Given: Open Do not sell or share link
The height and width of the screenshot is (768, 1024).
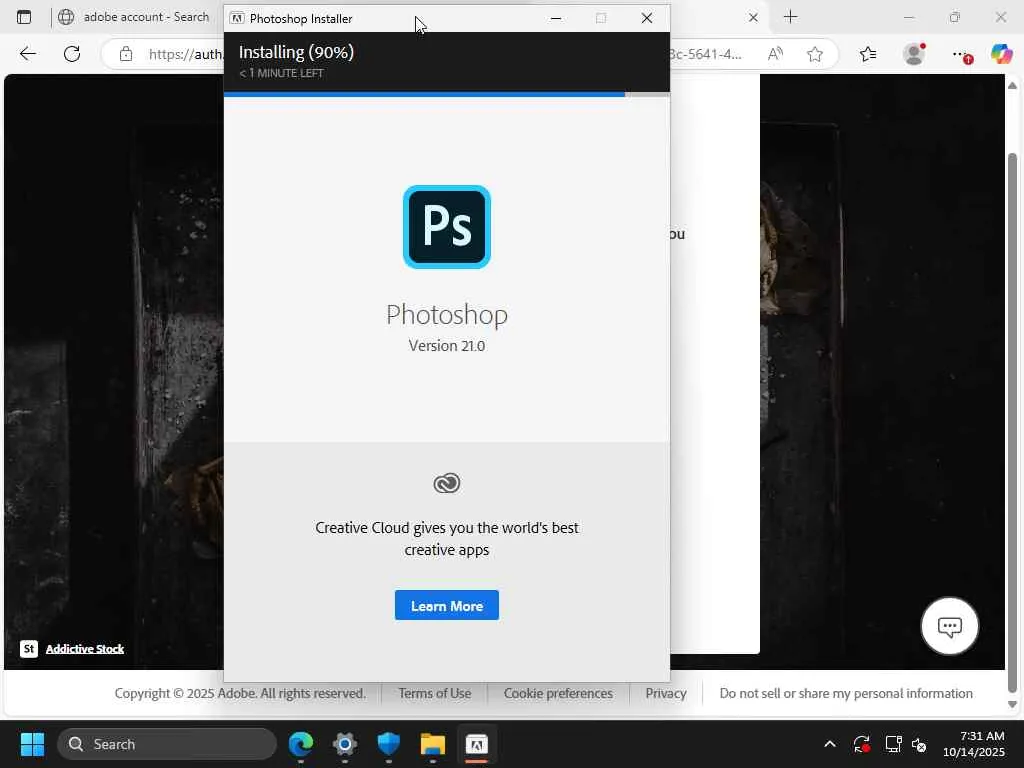Looking at the screenshot, I should (846, 693).
